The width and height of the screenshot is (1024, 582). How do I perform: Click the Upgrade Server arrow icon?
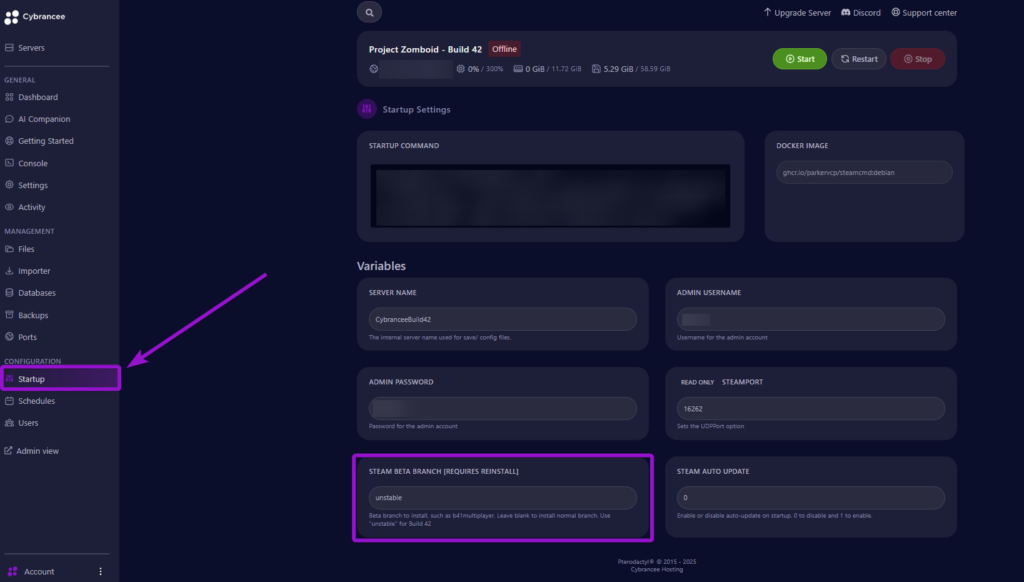[768, 13]
